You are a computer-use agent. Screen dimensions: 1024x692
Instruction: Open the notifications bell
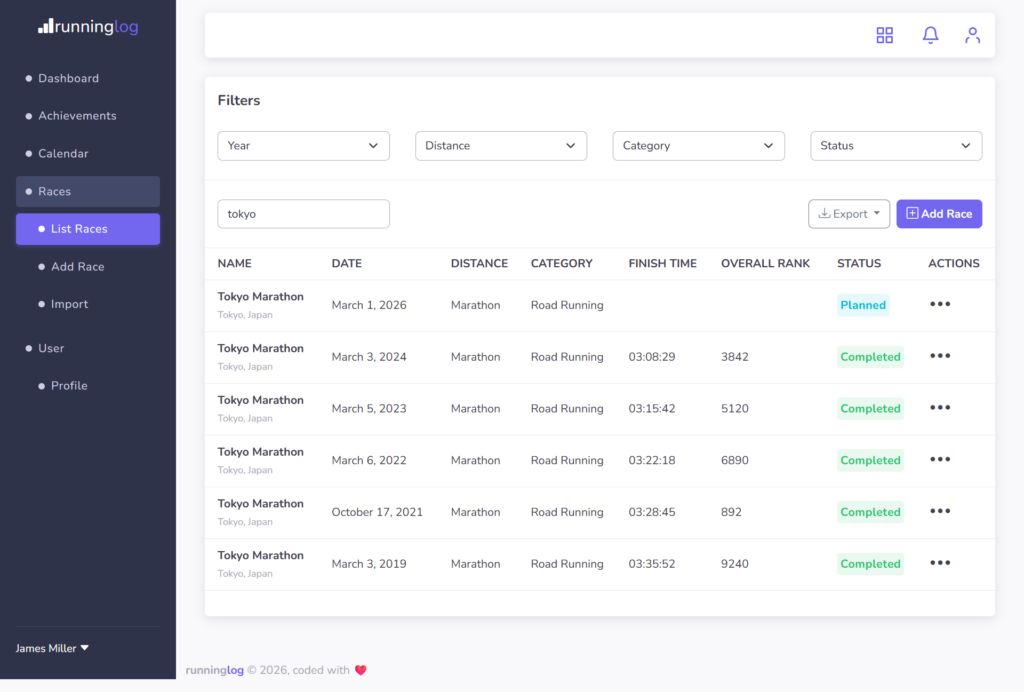[x=930, y=35]
